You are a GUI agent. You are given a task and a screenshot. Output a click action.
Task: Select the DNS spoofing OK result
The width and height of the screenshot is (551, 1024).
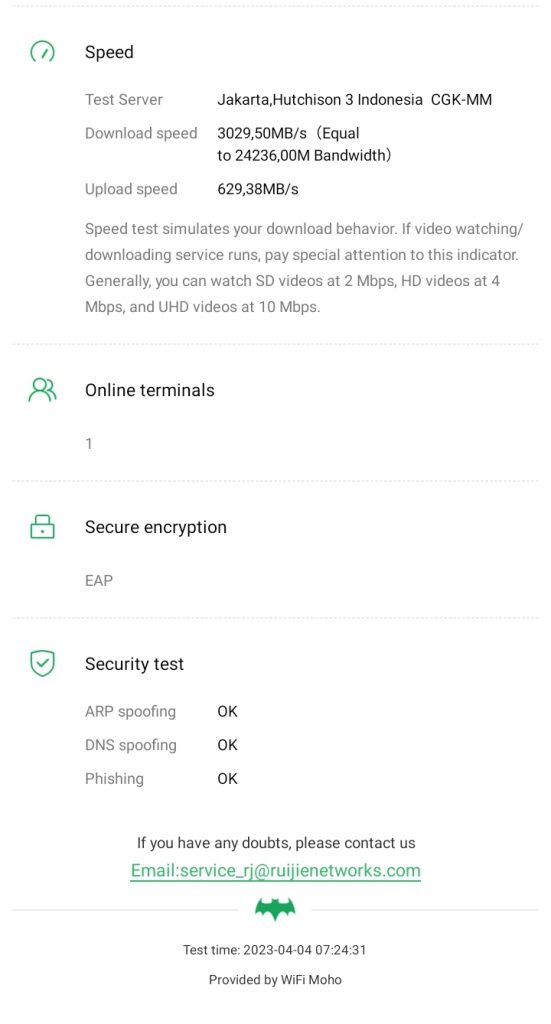227,745
